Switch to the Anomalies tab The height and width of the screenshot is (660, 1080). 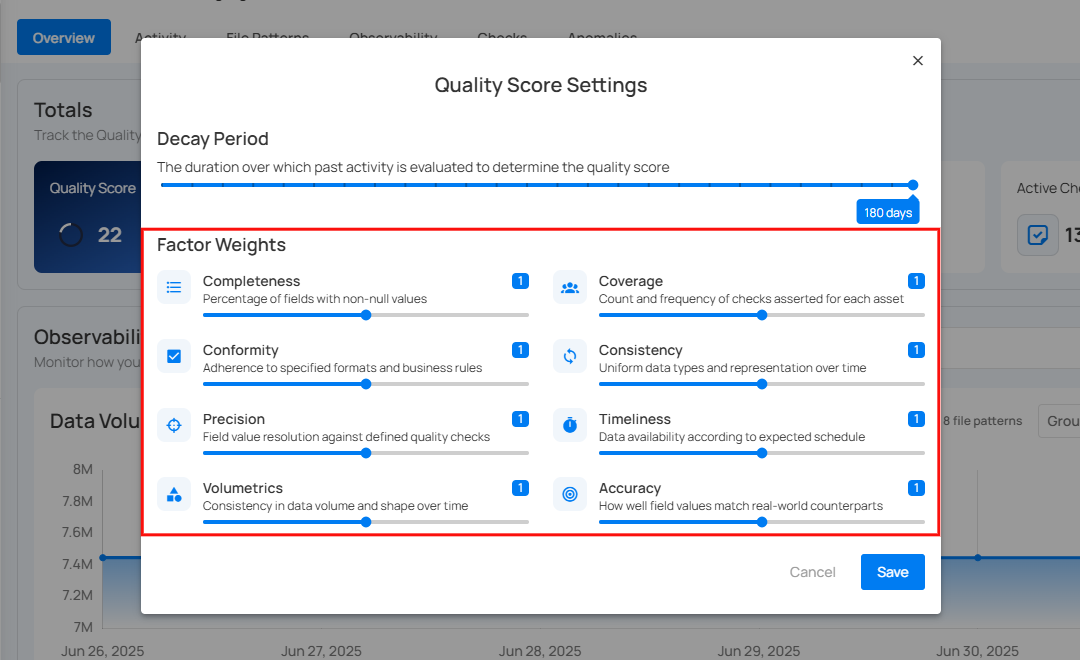click(x=601, y=37)
